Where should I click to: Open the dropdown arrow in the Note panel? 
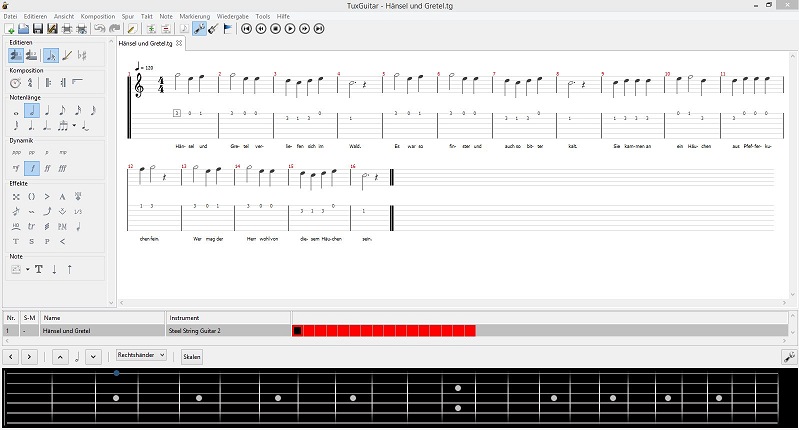coord(28,270)
